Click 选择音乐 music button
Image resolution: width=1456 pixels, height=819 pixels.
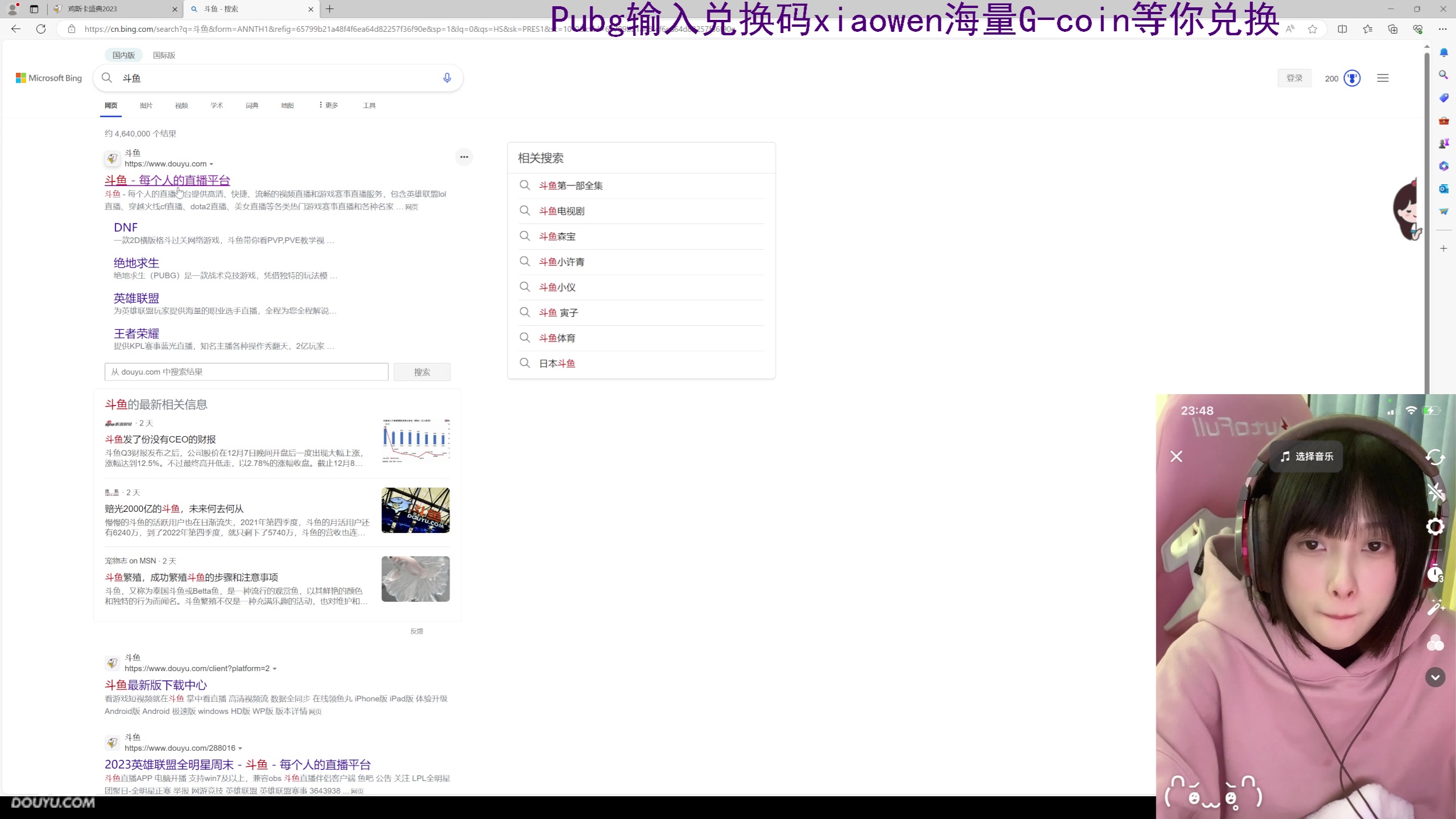1306,457
